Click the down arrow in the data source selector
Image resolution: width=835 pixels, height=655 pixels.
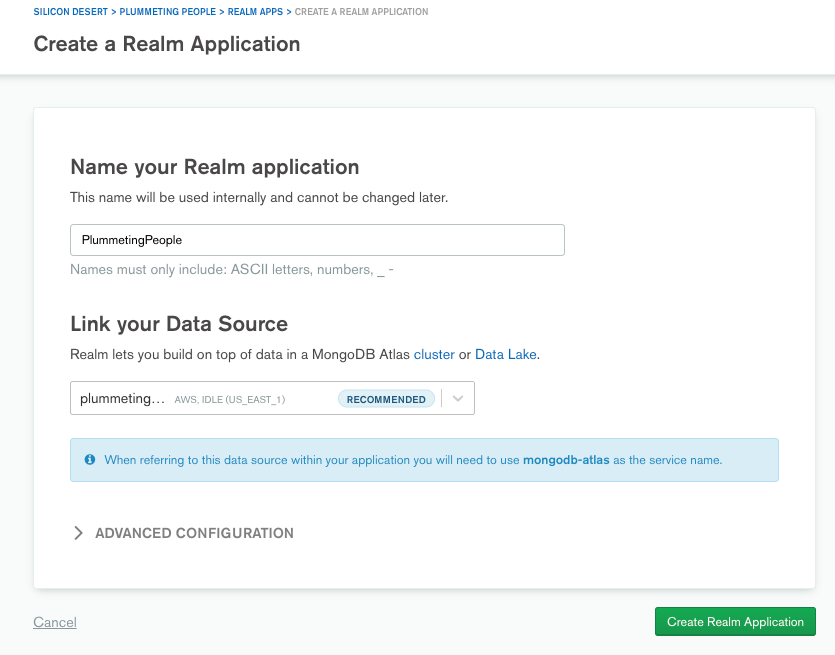pyautogui.click(x=458, y=399)
